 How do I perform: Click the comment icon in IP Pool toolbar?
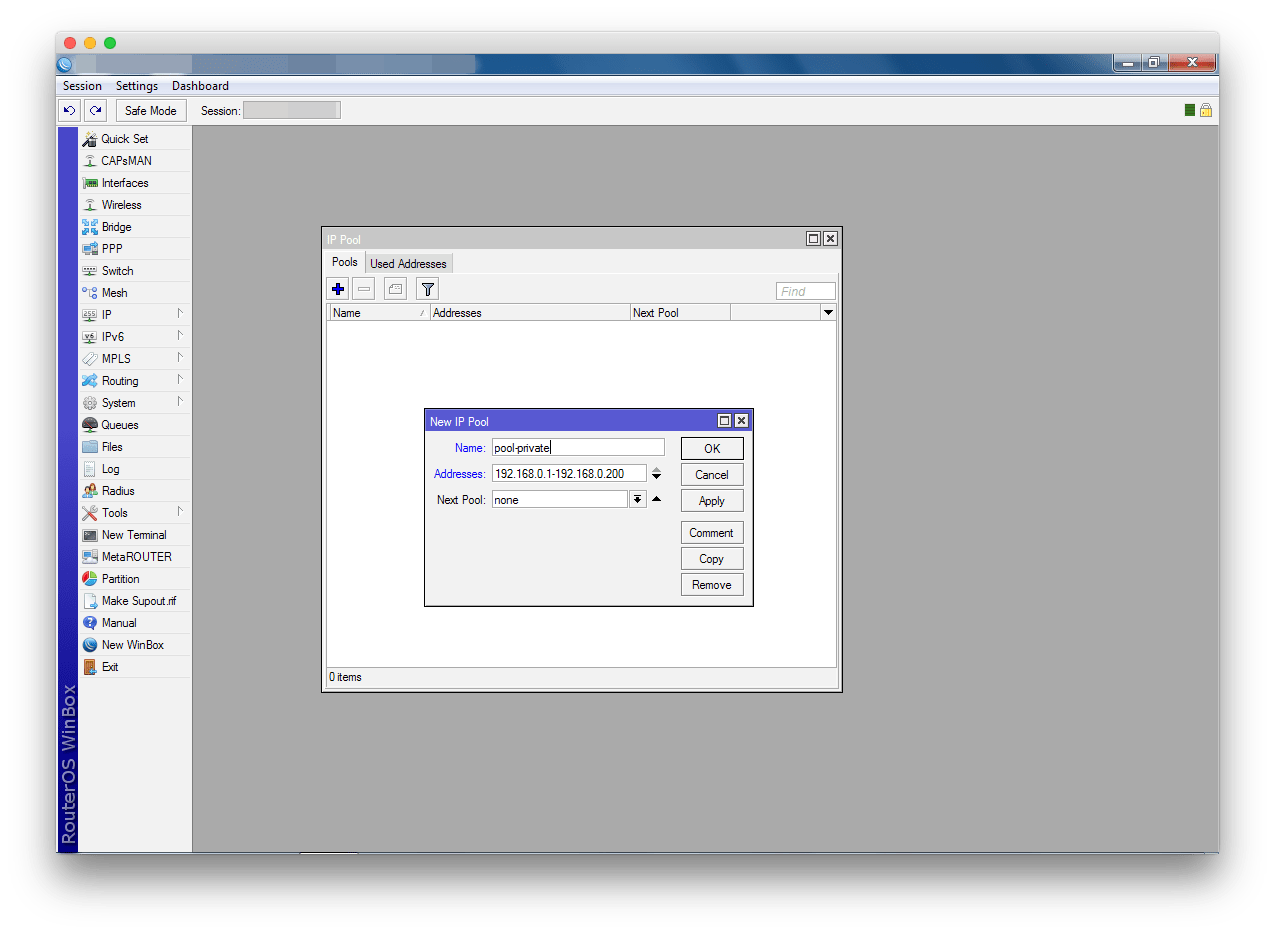point(395,289)
